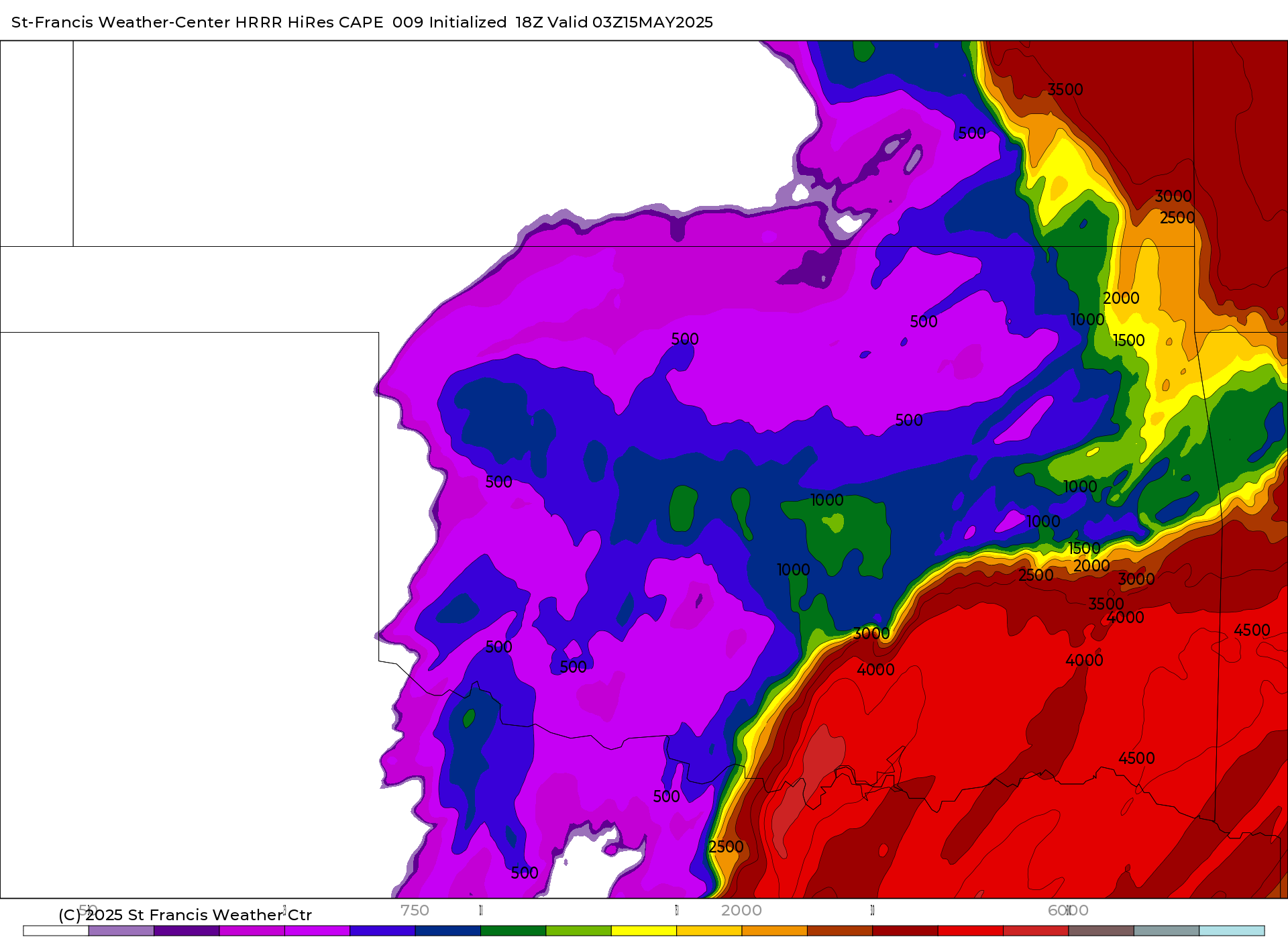Screen dimensions: 1288x939
Task: Click the gray "750" legend tick label
Action: pos(415,910)
